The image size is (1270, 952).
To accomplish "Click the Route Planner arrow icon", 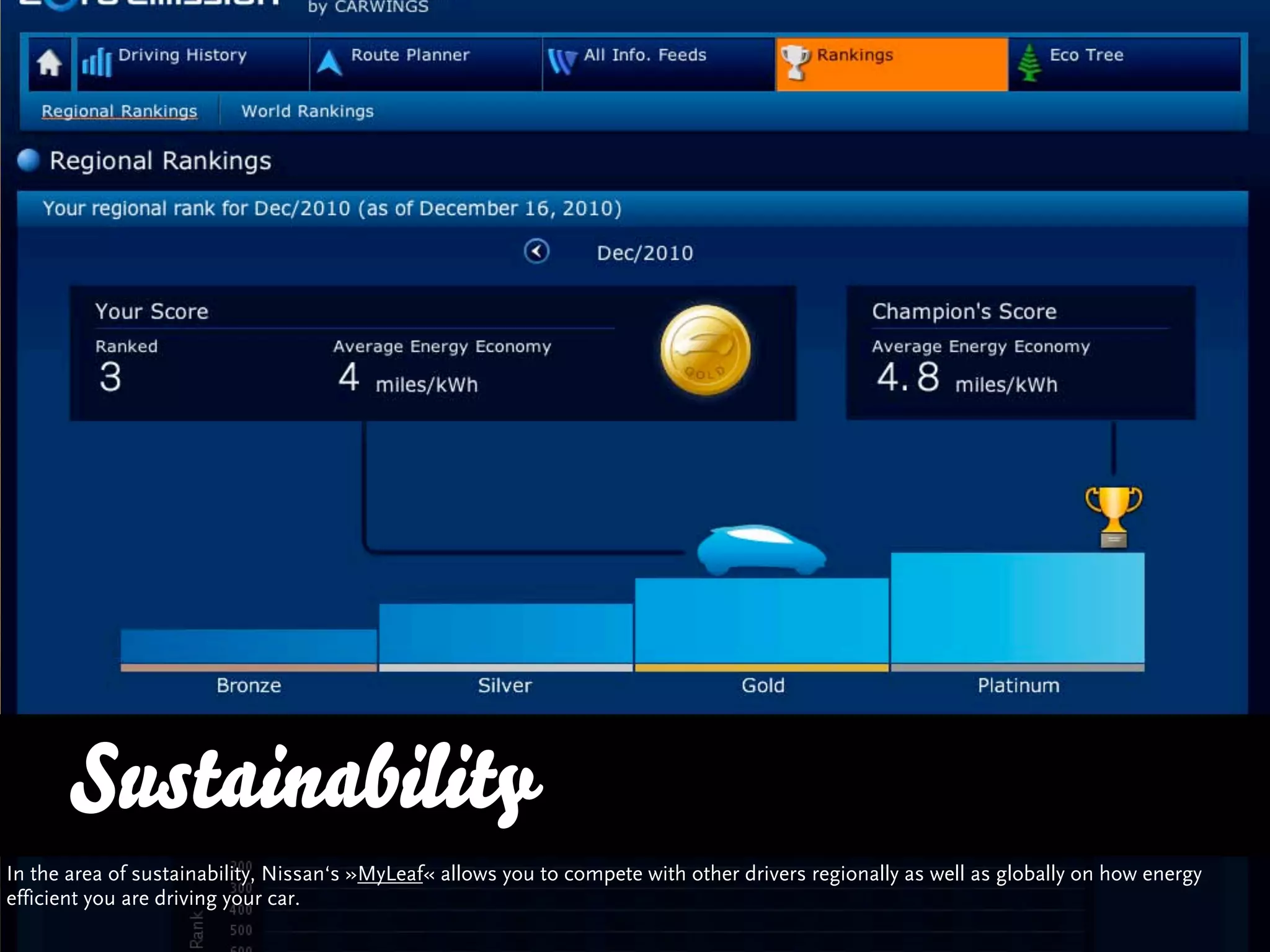I will coord(329,63).
